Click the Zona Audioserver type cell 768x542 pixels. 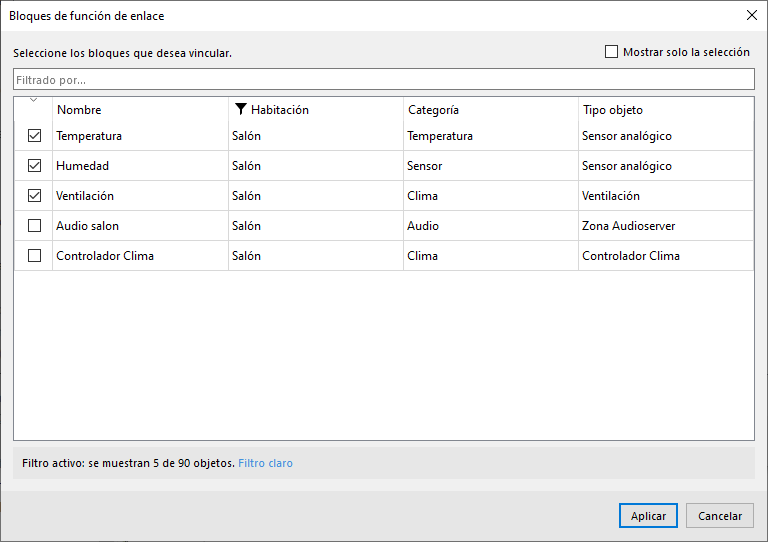pyautogui.click(x=628, y=226)
